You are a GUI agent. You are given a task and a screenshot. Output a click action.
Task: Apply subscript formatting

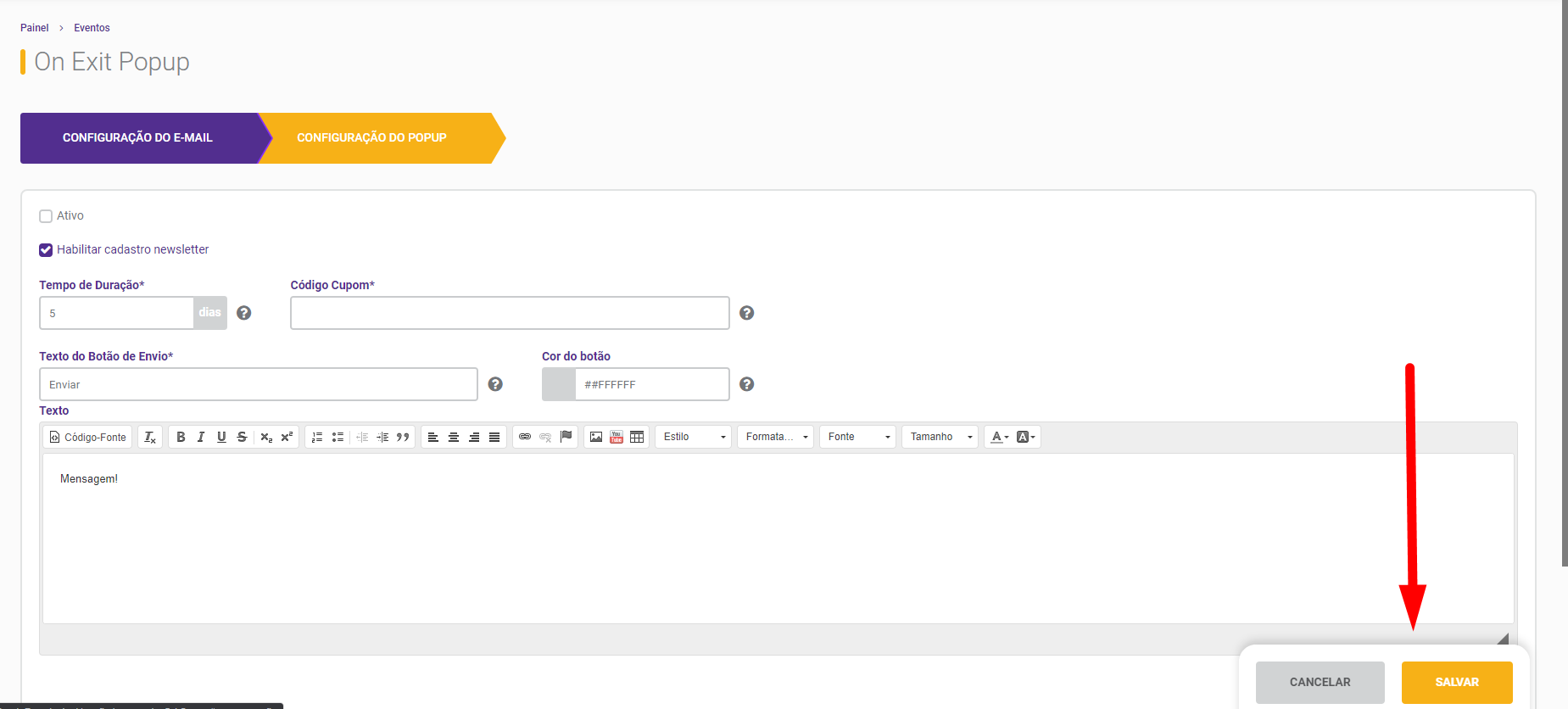click(266, 437)
